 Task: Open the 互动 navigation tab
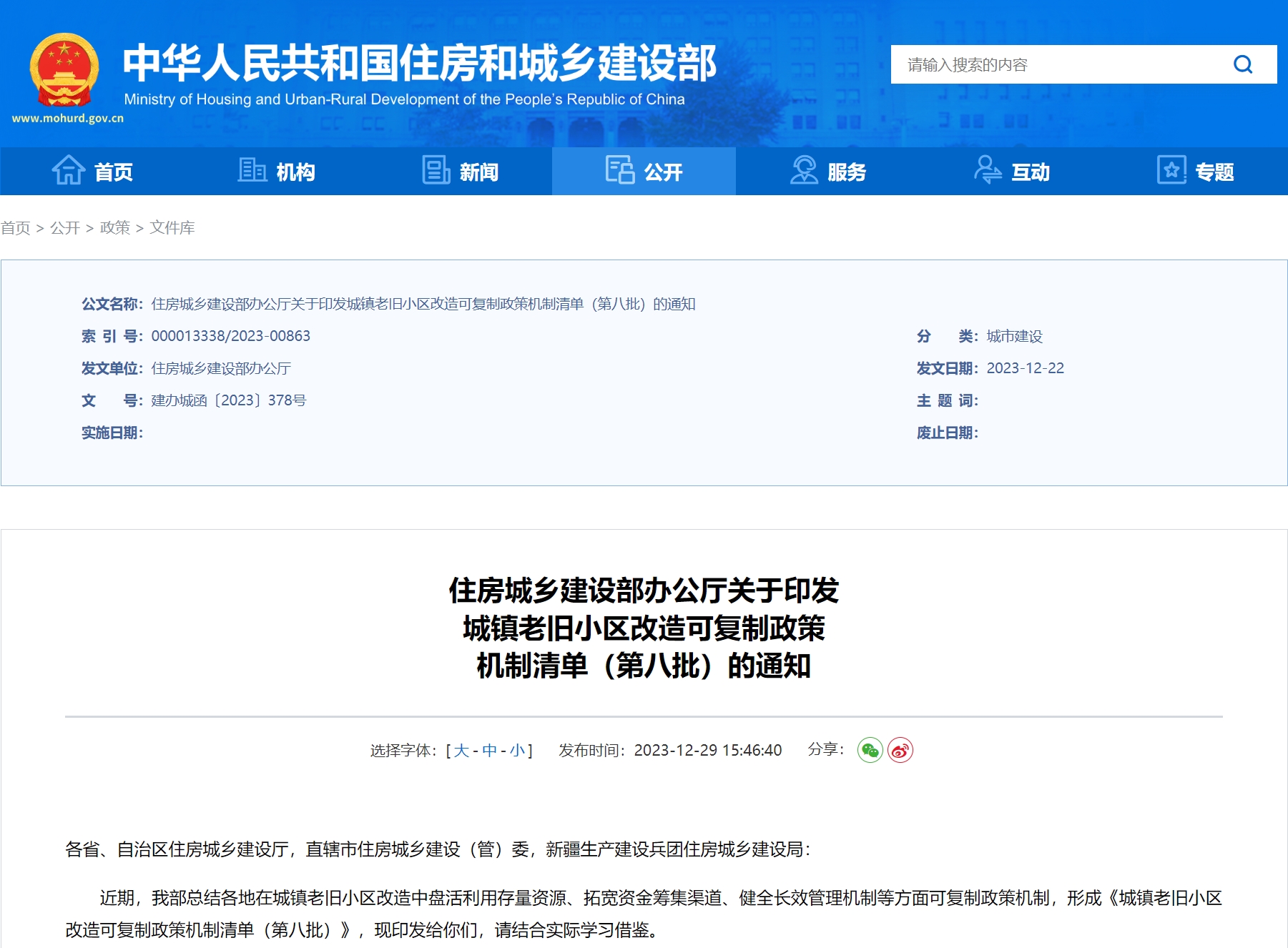coord(1011,171)
